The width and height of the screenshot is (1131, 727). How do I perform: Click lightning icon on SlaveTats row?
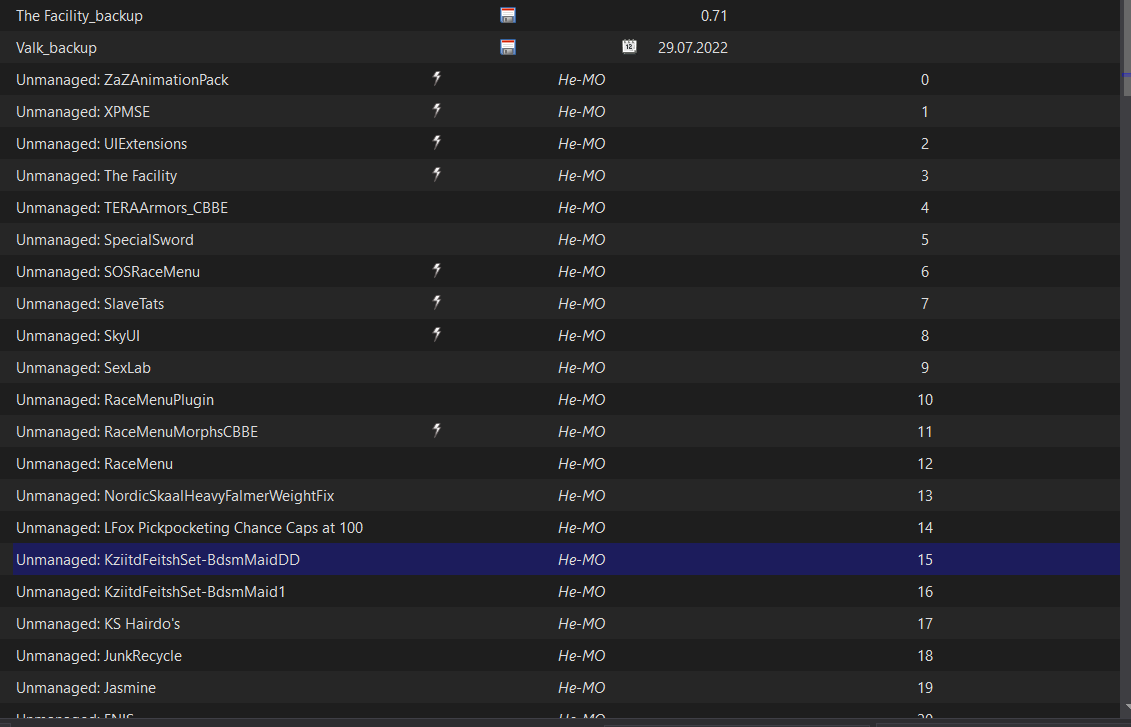pyautogui.click(x=436, y=302)
